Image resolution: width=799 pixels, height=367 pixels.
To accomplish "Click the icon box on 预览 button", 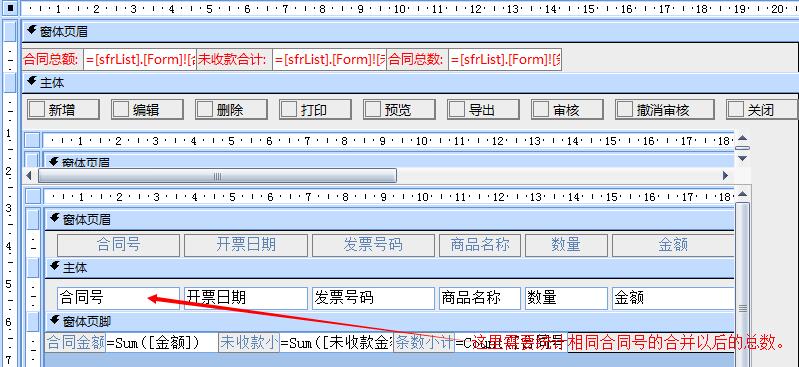I will point(373,109).
